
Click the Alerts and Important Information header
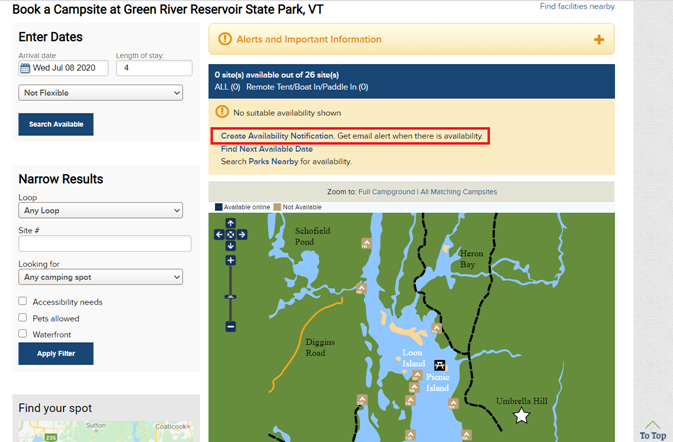pyautogui.click(x=411, y=39)
